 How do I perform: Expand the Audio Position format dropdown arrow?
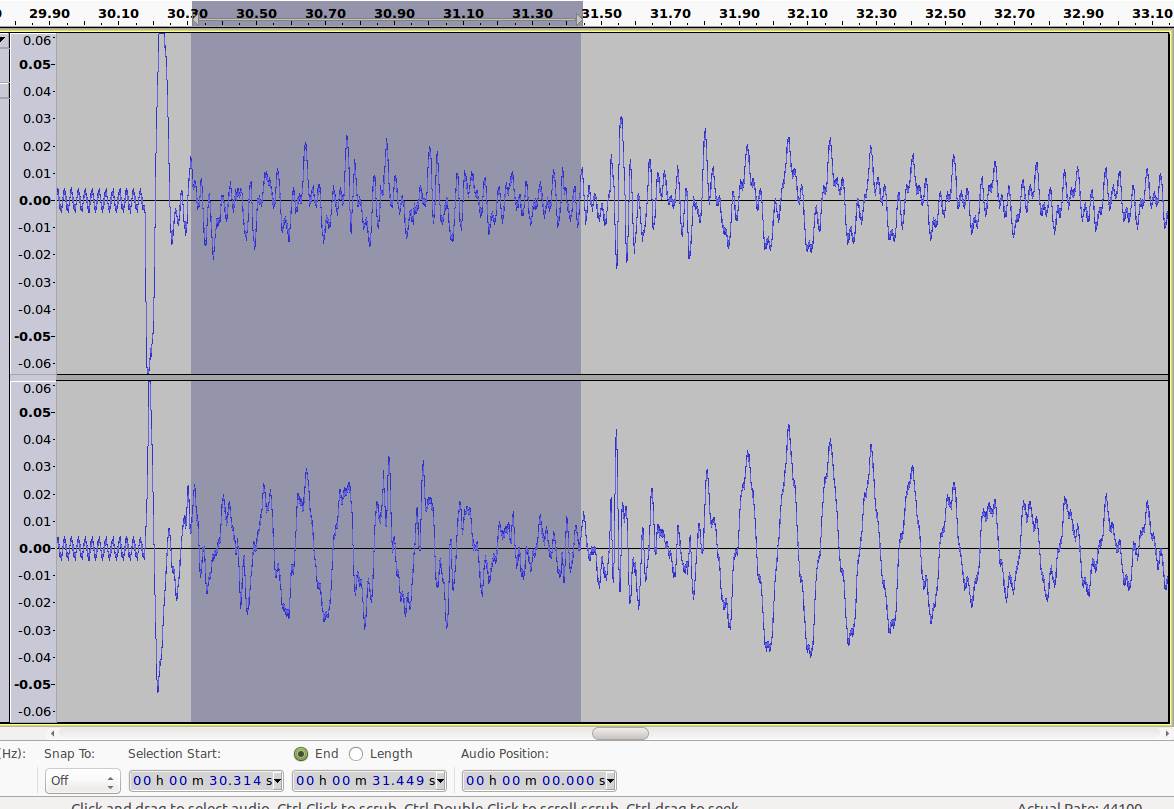[610, 780]
